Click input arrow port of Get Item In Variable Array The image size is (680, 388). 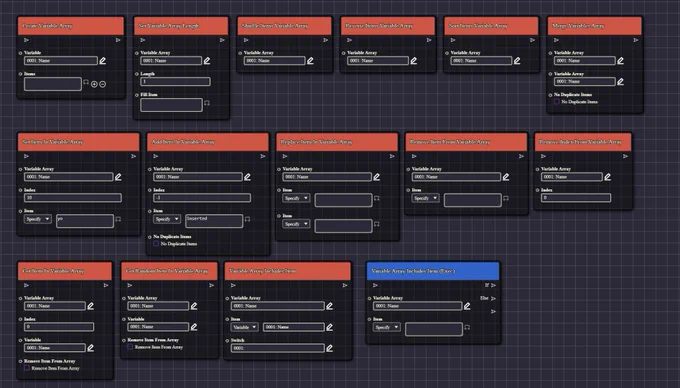click(26, 285)
